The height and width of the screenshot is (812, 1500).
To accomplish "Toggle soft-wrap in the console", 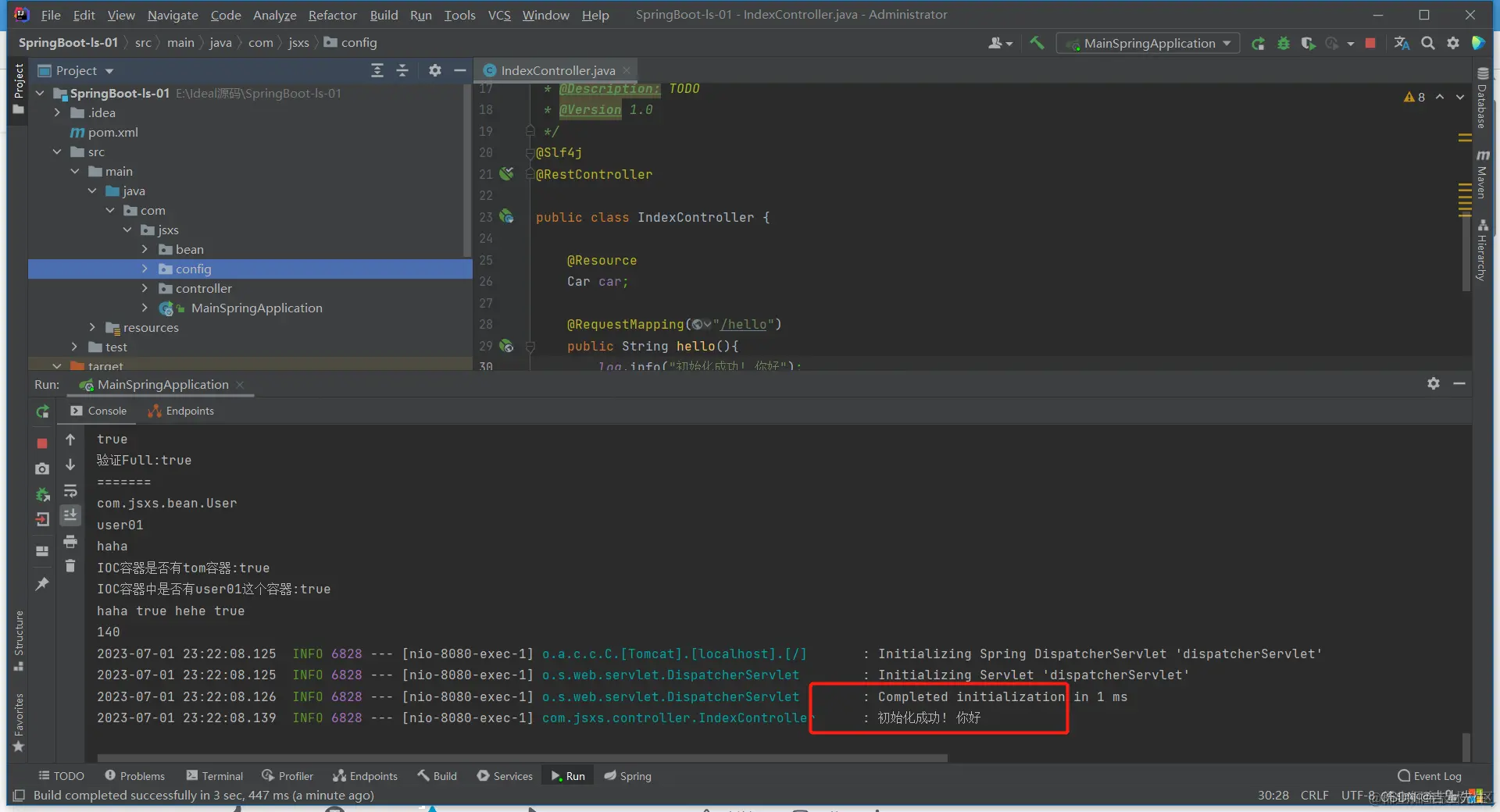I will [x=70, y=490].
